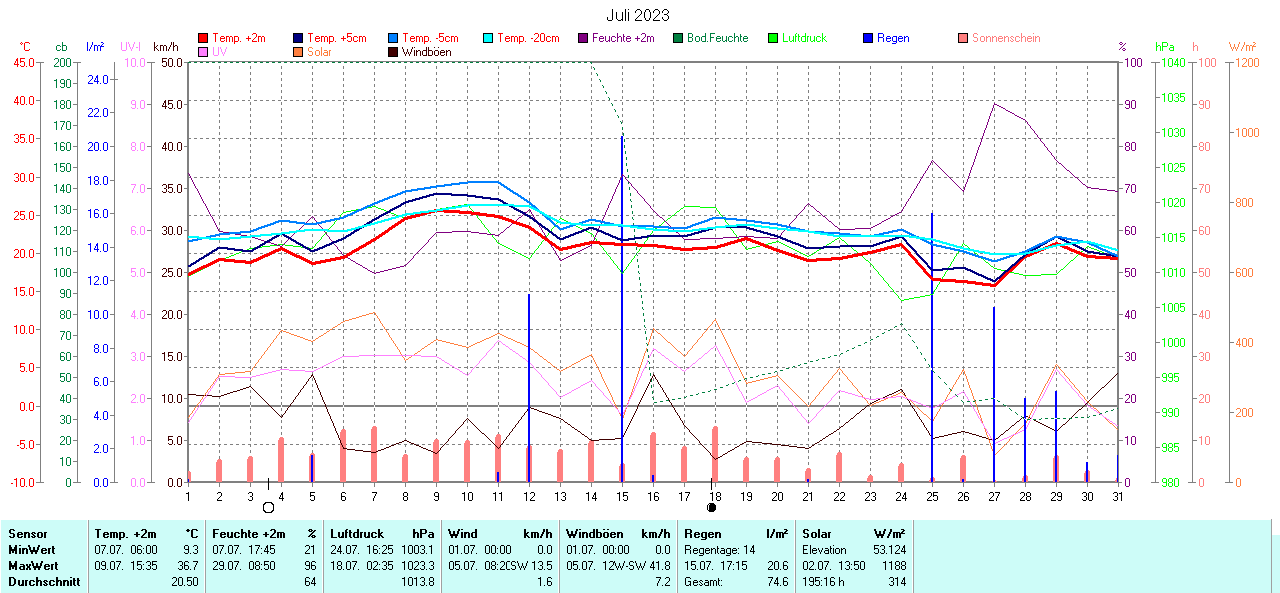Click the orange Solar legend swatch
This screenshot has width=1280, height=593.
[298, 51]
